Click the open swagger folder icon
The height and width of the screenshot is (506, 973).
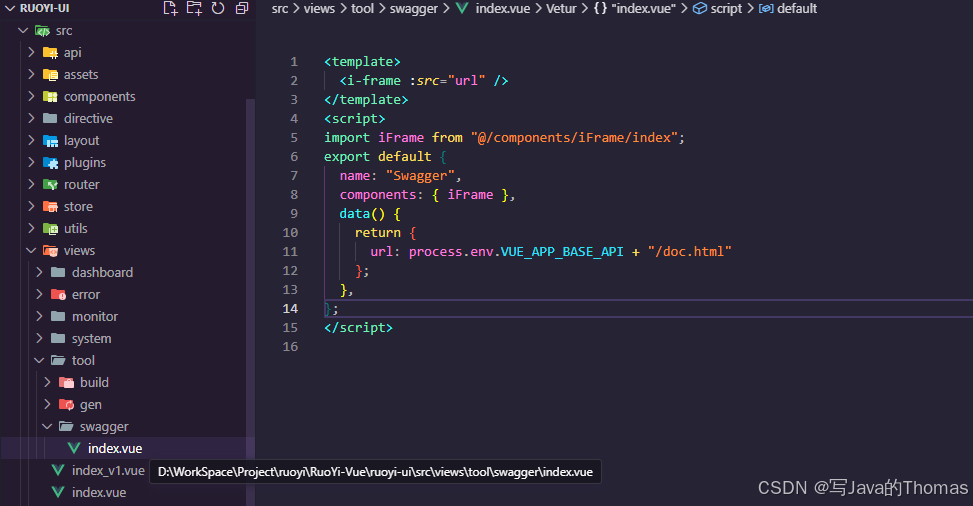[x=66, y=427]
